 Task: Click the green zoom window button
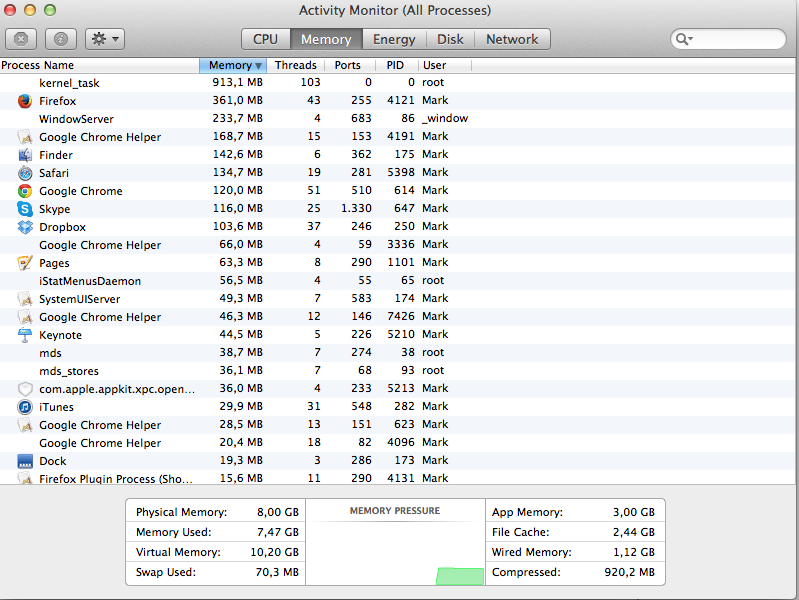[50, 10]
